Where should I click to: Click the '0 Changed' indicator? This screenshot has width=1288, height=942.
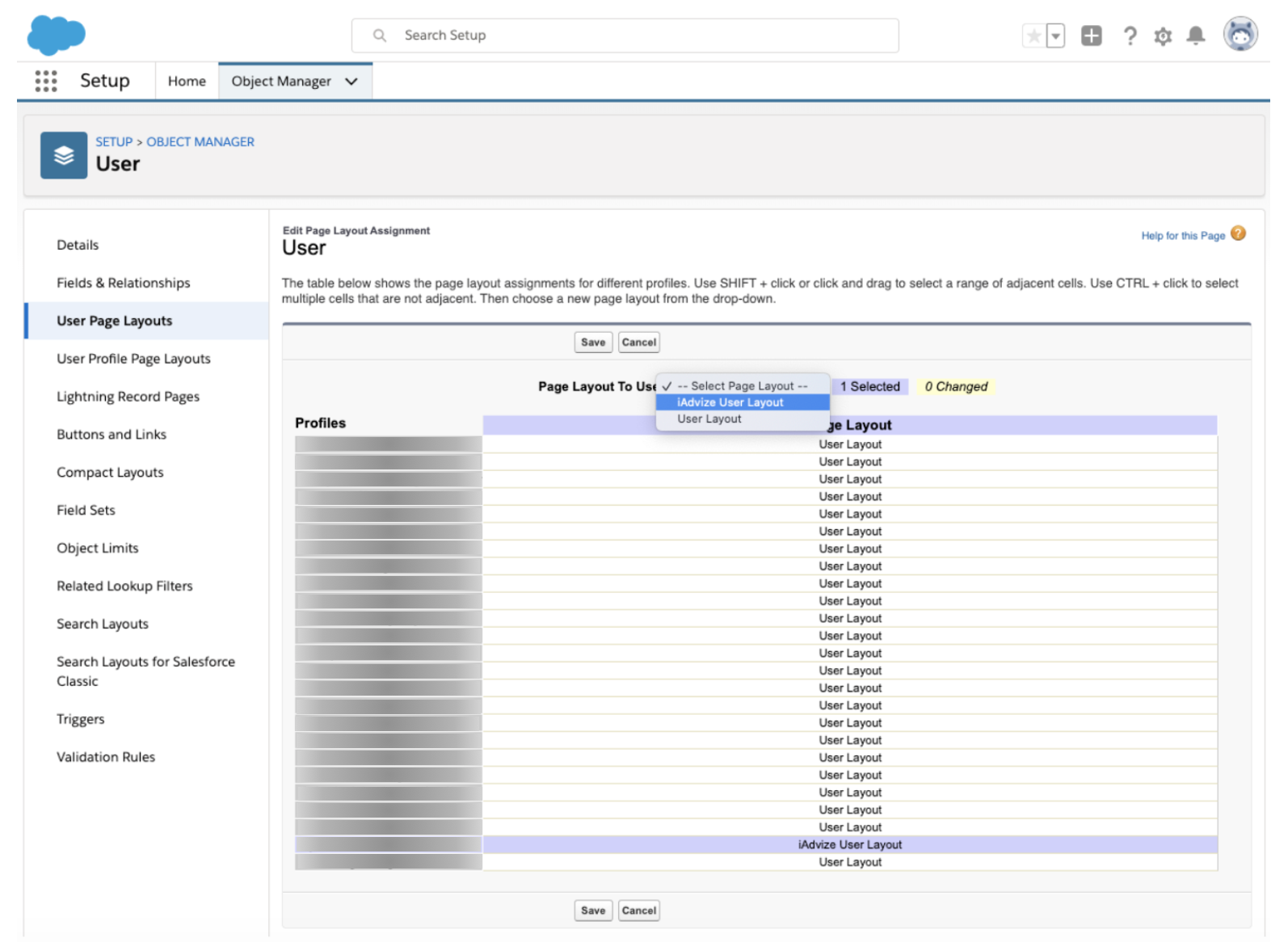956,387
